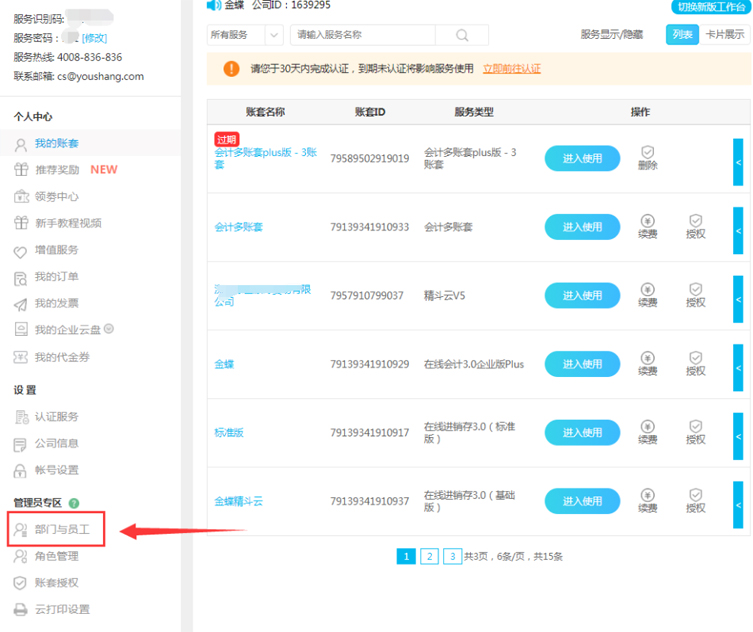Click the 切换新版工作台 button
753x632 pixels.
click(711, 6)
